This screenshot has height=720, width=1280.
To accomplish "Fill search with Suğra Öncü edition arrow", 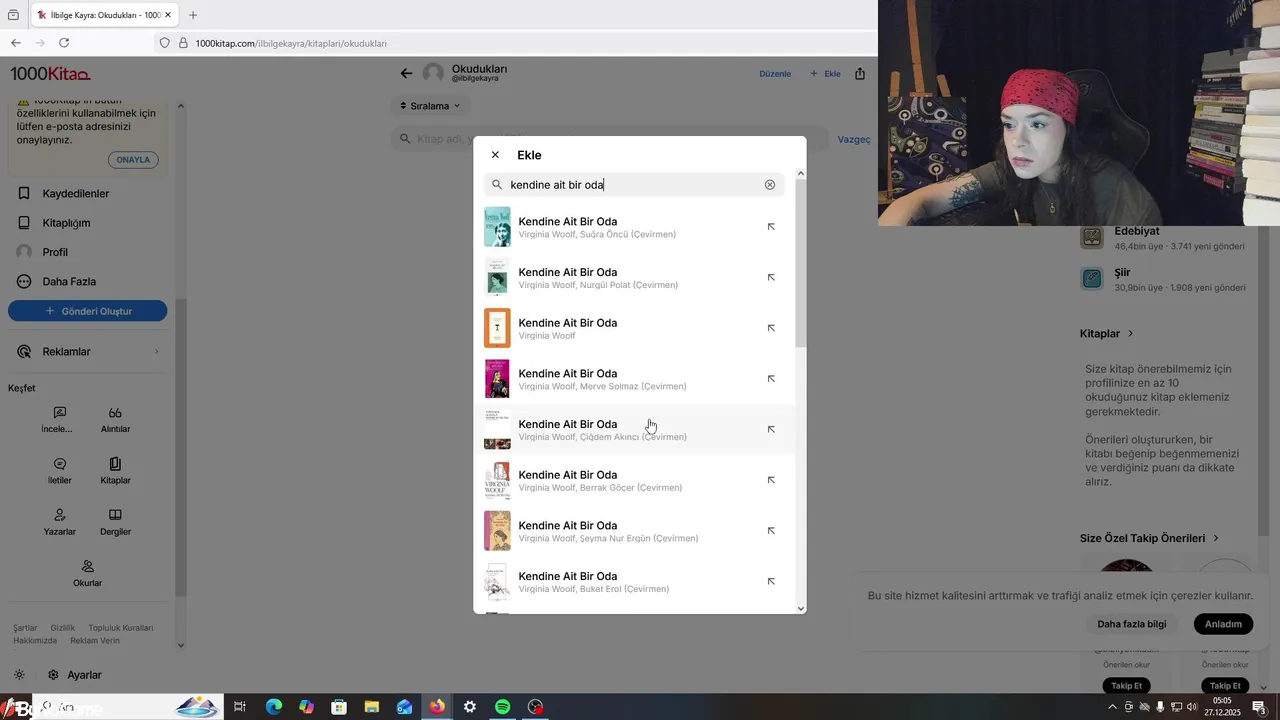I will (x=771, y=227).
